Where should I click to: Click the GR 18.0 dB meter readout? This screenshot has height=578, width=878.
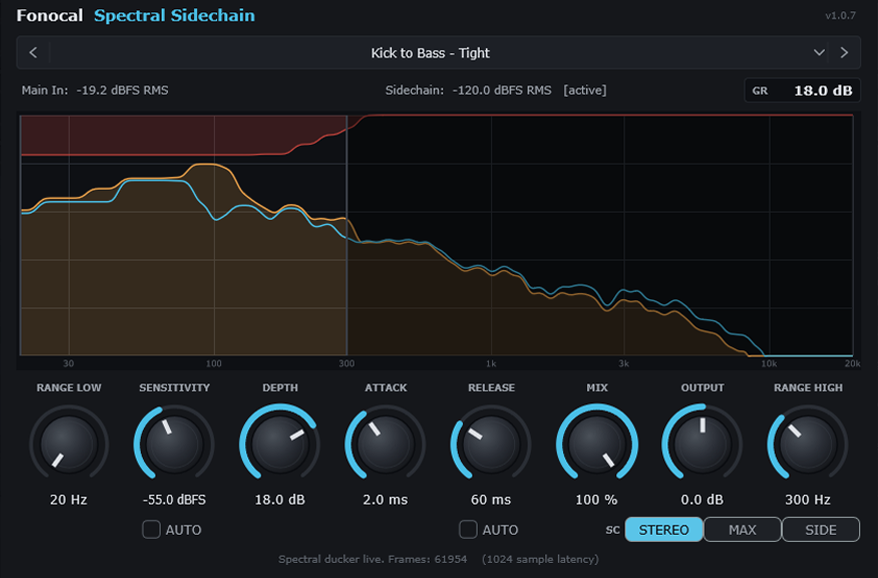pos(802,90)
